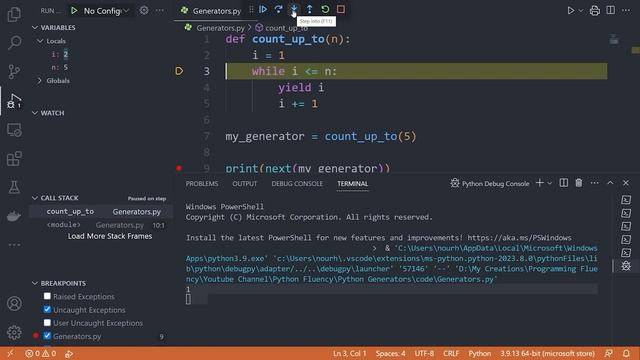This screenshot has height=360, width=640.
Task: Change encoding via UTF-8 status item
Action: [x=424, y=353]
